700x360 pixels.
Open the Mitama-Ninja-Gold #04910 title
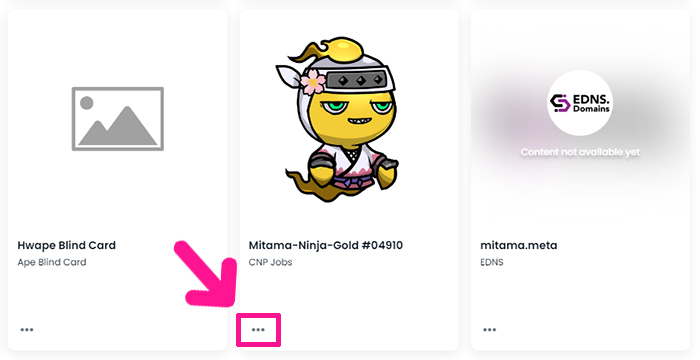[x=325, y=245]
